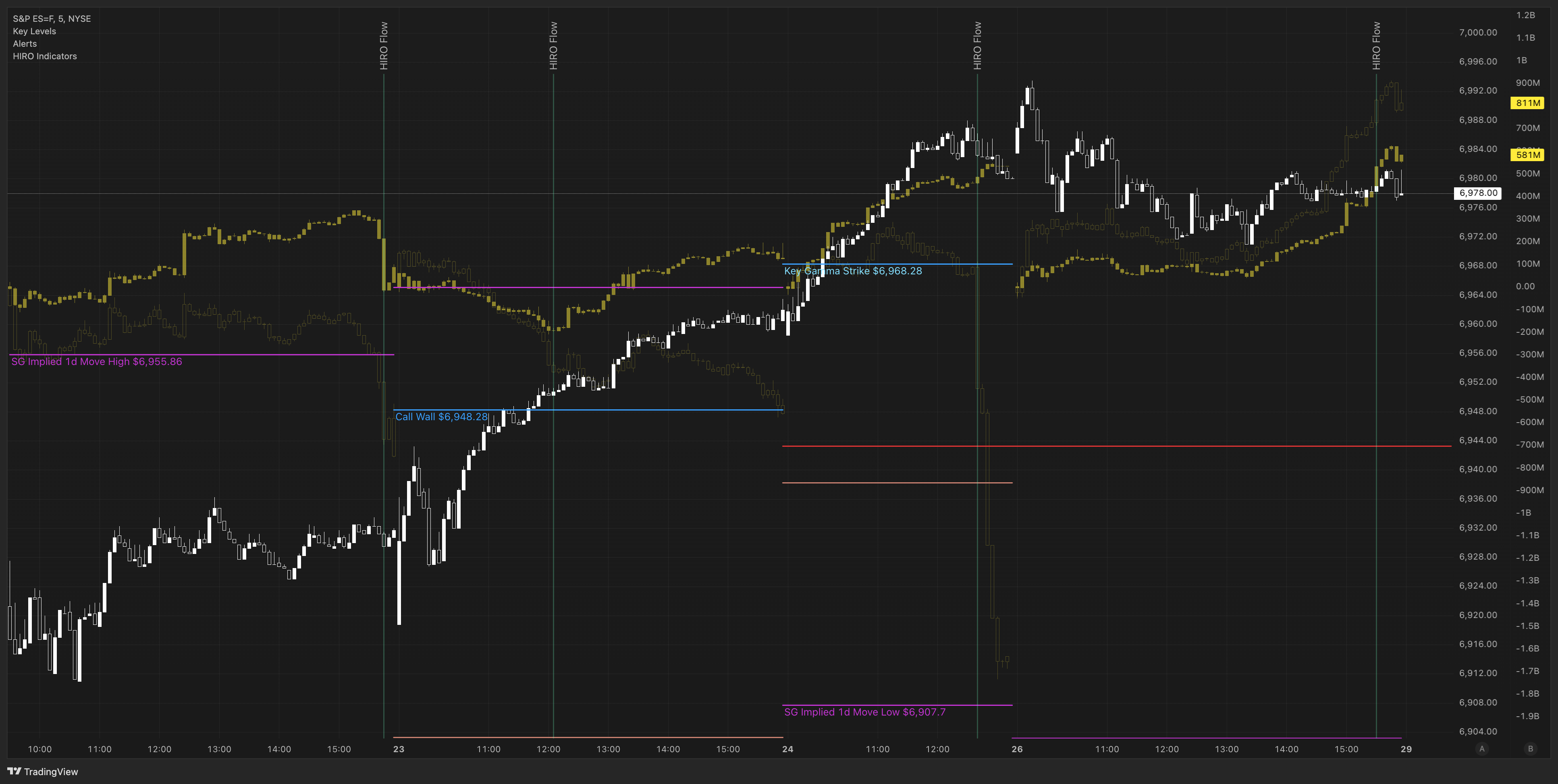Click date 24 on the time axis
The width and height of the screenshot is (1558, 784).
787,749
